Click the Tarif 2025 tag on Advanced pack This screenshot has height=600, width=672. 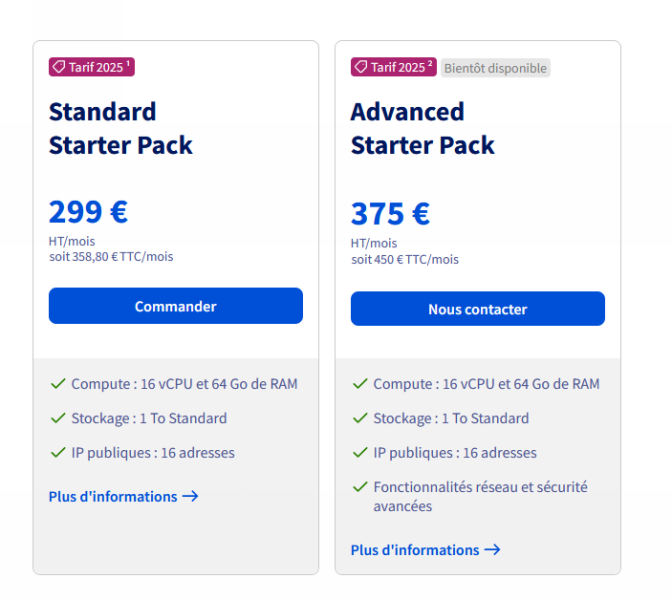coord(393,67)
